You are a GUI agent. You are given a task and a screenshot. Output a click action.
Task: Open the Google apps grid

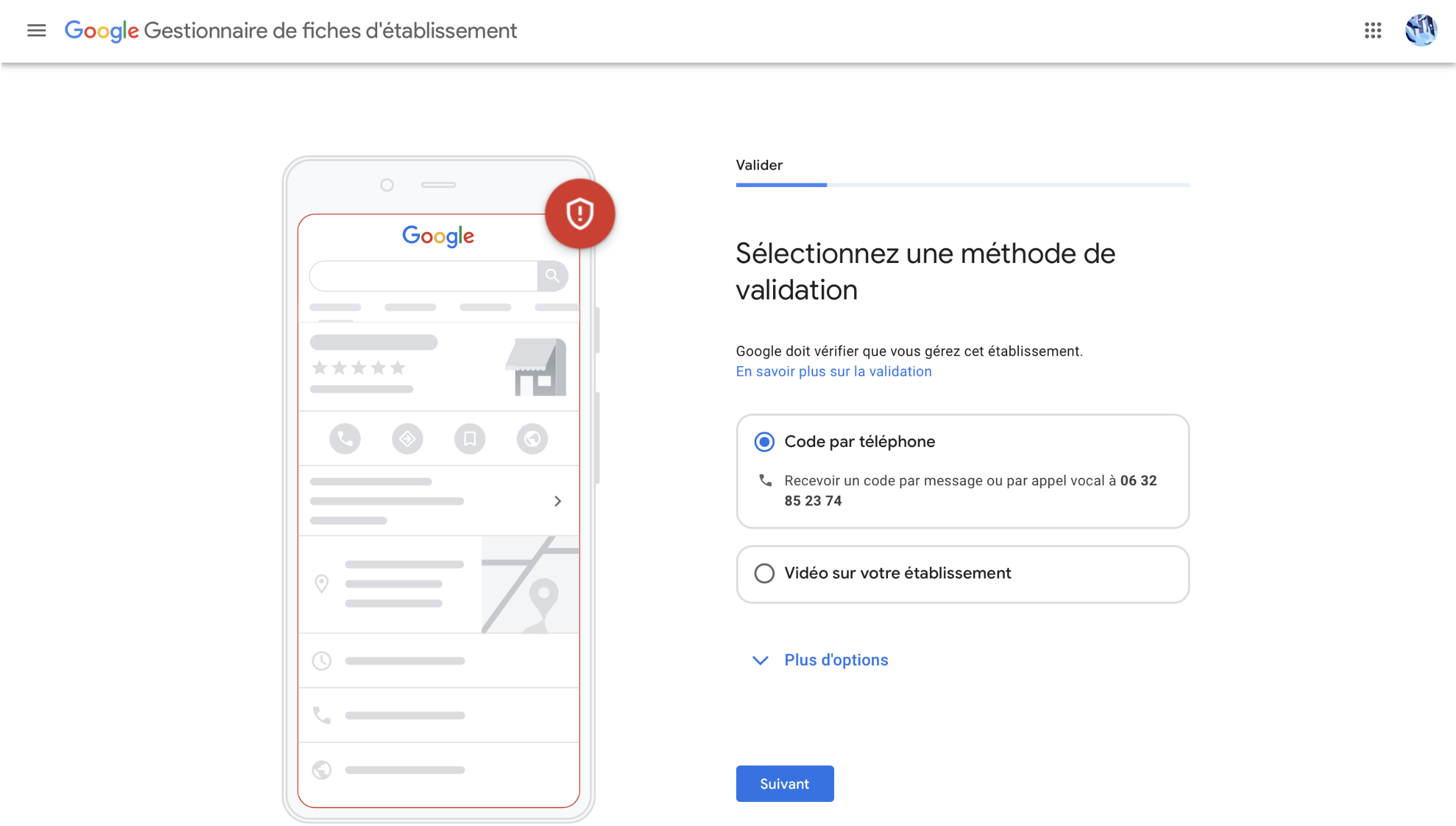coord(1373,30)
